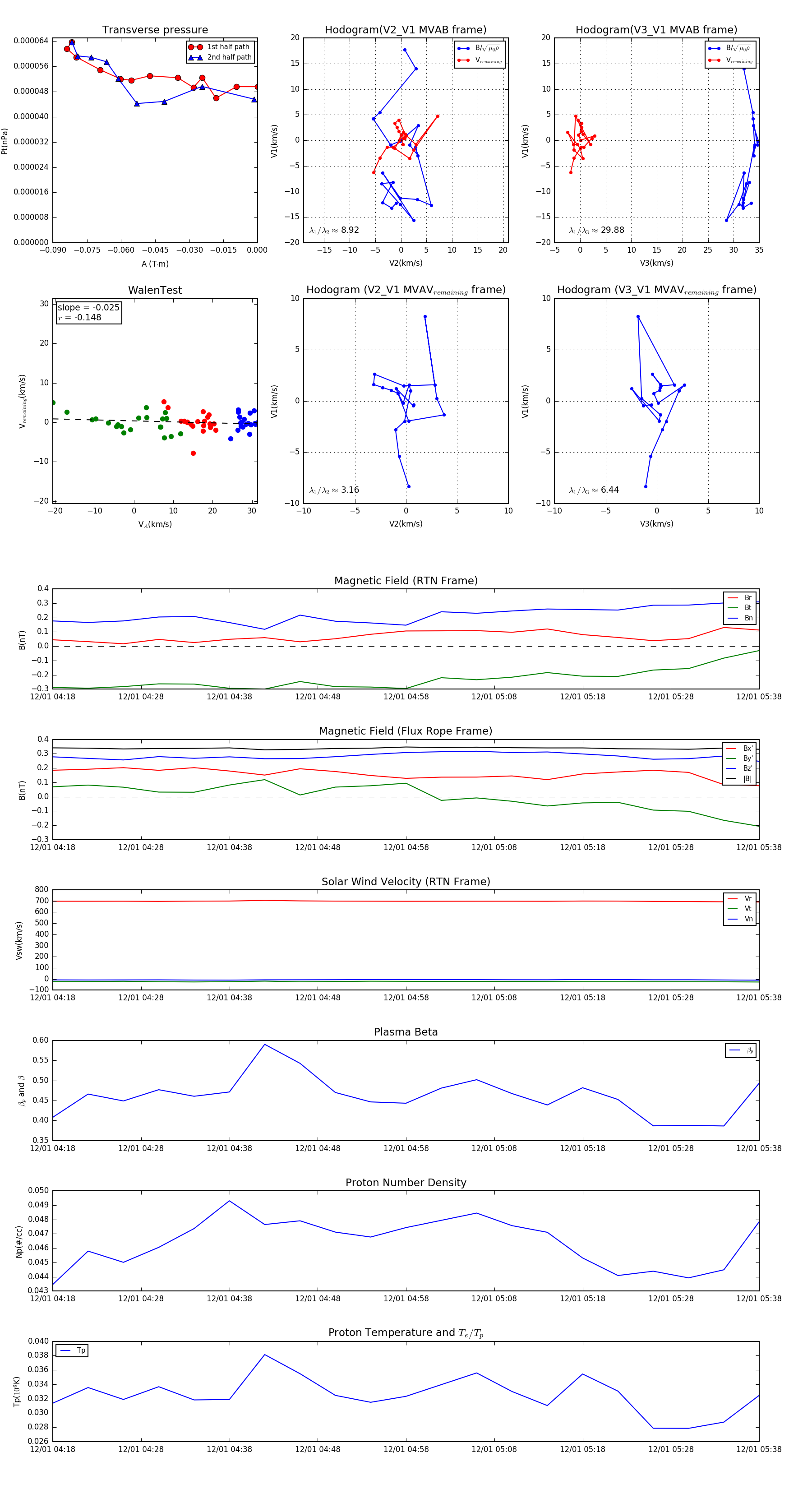Select the Tp legend entry
The width and height of the screenshot is (812, 1489).
72,1350
